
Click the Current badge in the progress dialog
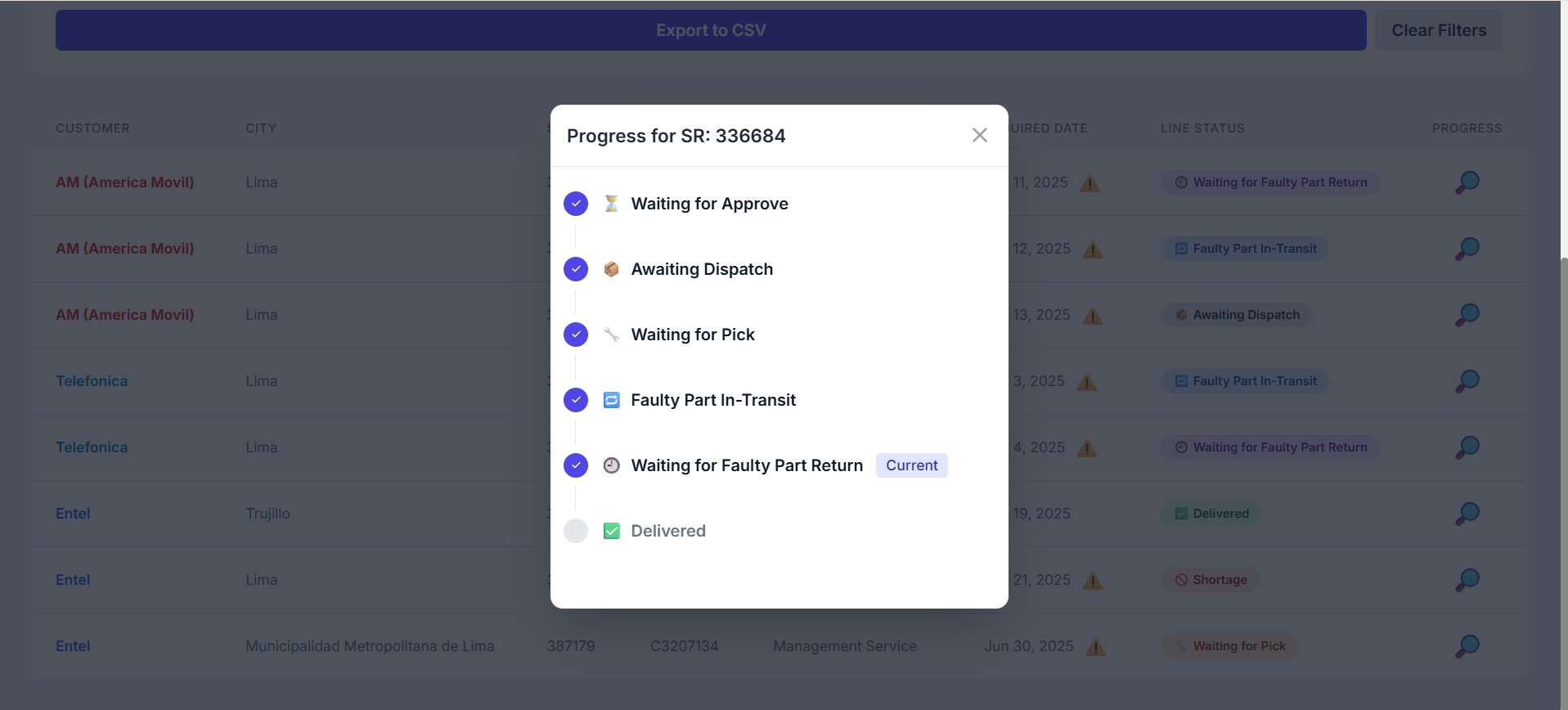[x=911, y=465]
